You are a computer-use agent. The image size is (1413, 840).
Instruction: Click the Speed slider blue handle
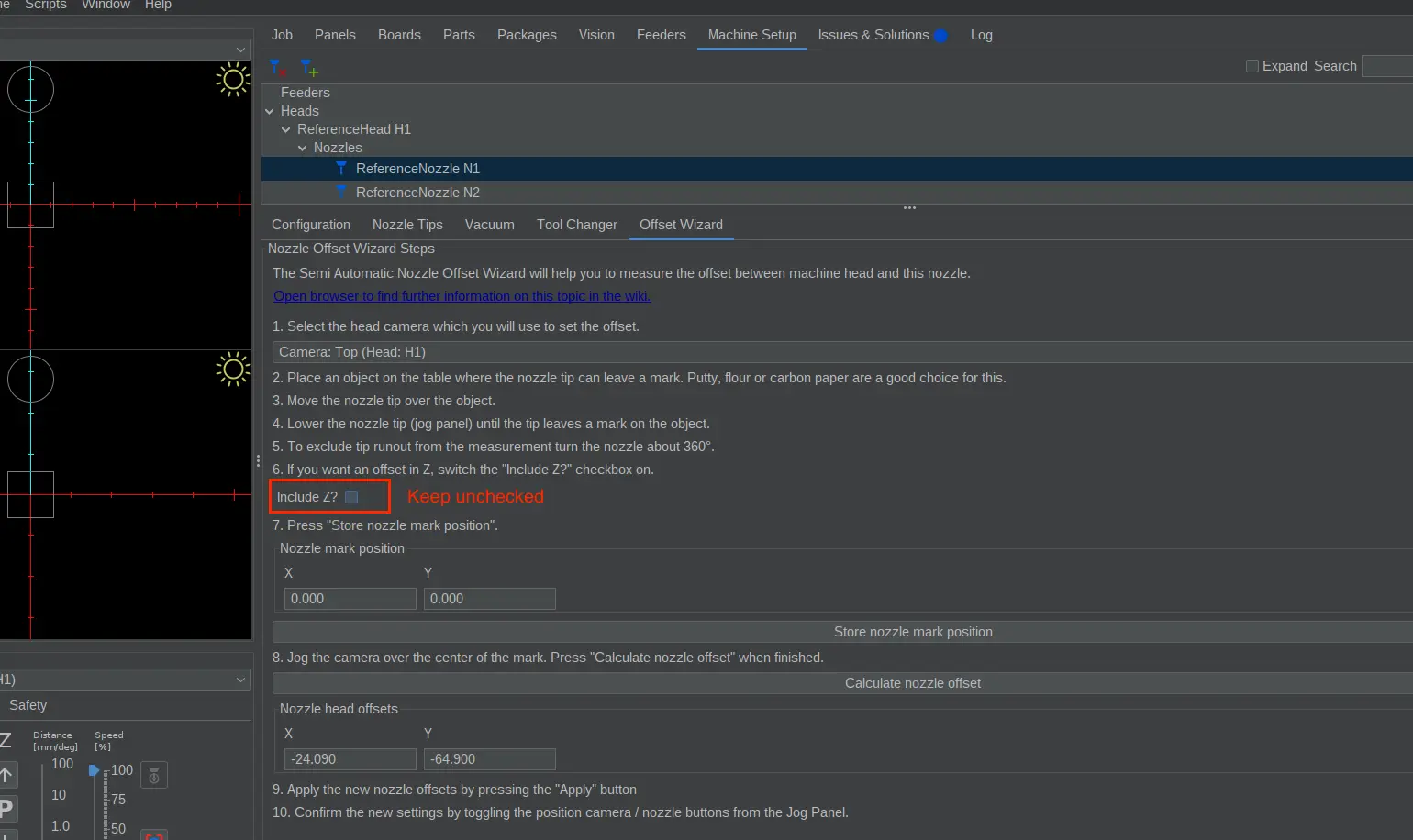(x=94, y=770)
